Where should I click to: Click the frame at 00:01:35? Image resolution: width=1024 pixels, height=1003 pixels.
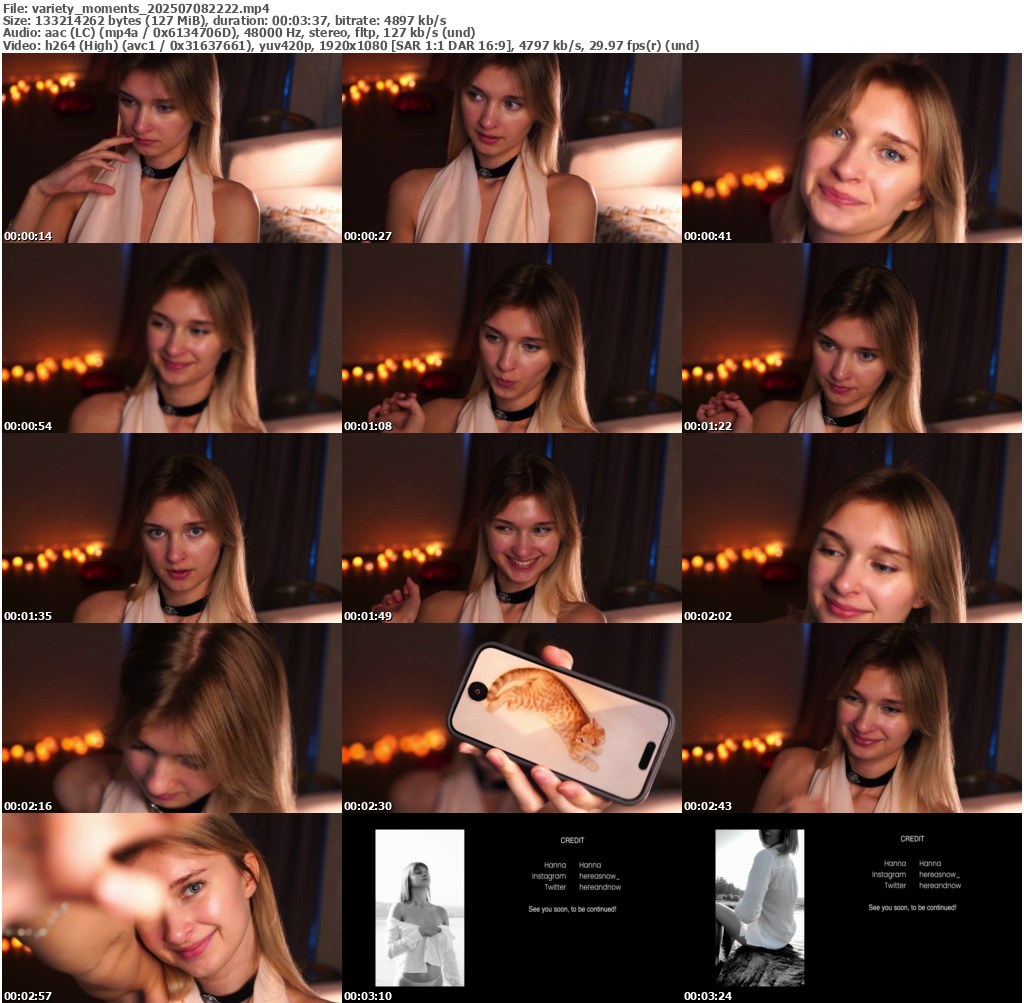coord(171,528)
